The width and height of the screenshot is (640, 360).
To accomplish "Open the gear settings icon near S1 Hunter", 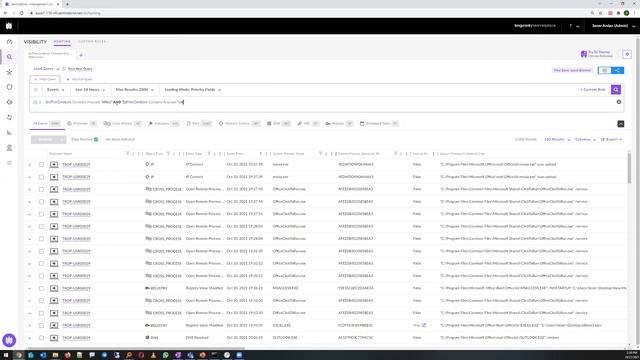I will 627,54.
